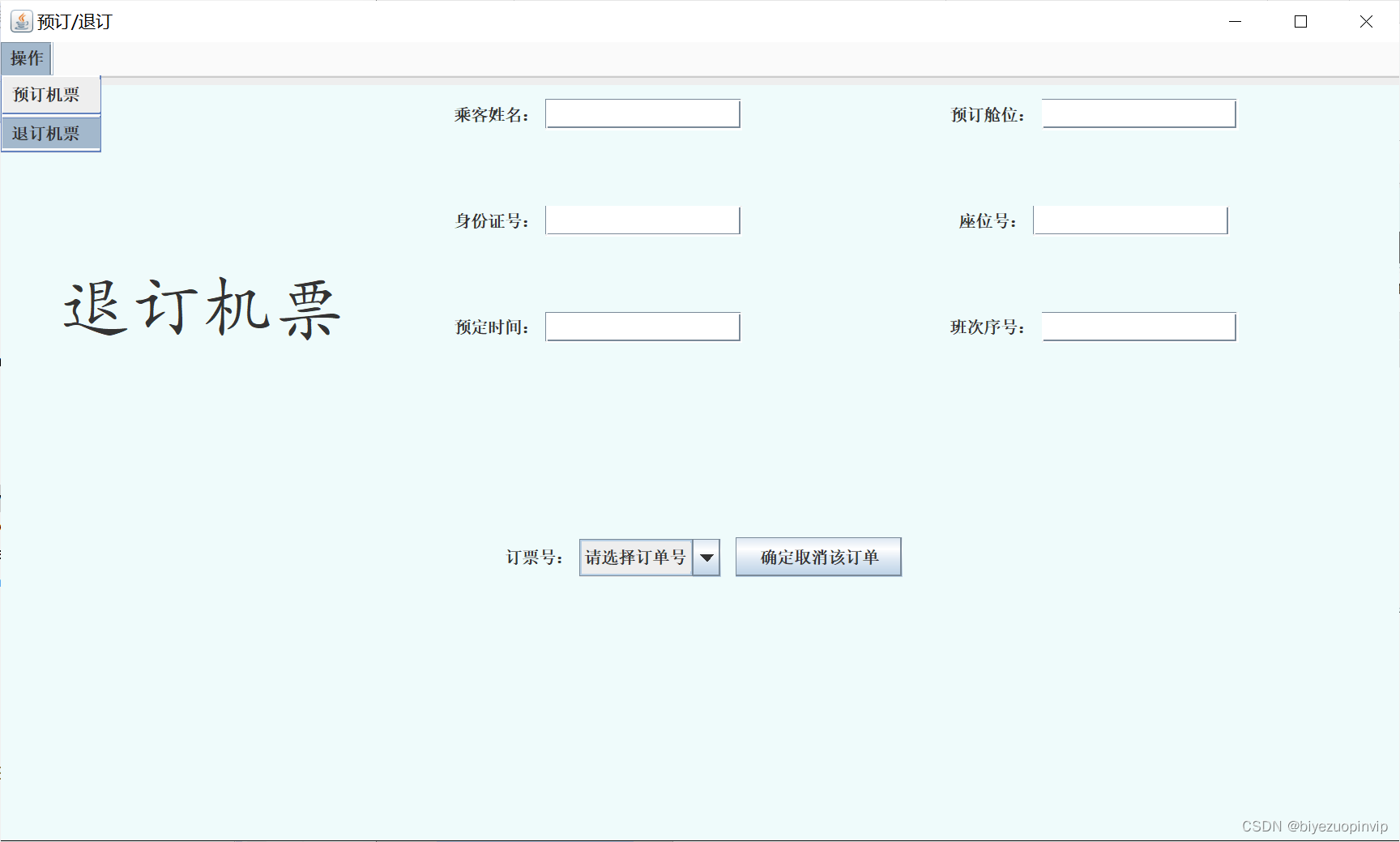Open the 操作 menu
Image resolution: width=1400 pixels, height=842 pixels.
pos(26,58)
